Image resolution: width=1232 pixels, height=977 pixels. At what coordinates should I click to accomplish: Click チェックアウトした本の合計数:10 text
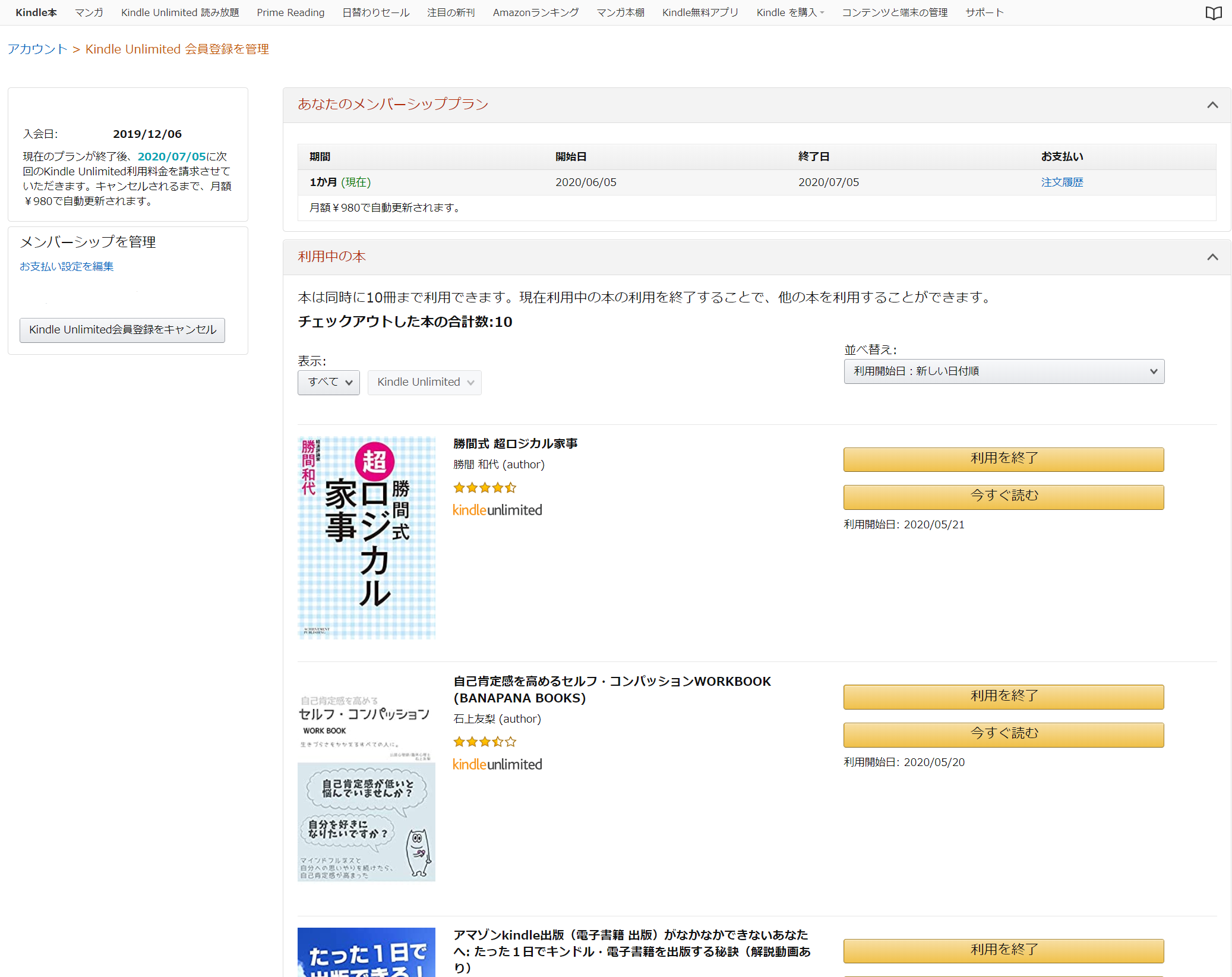[405, 322]
